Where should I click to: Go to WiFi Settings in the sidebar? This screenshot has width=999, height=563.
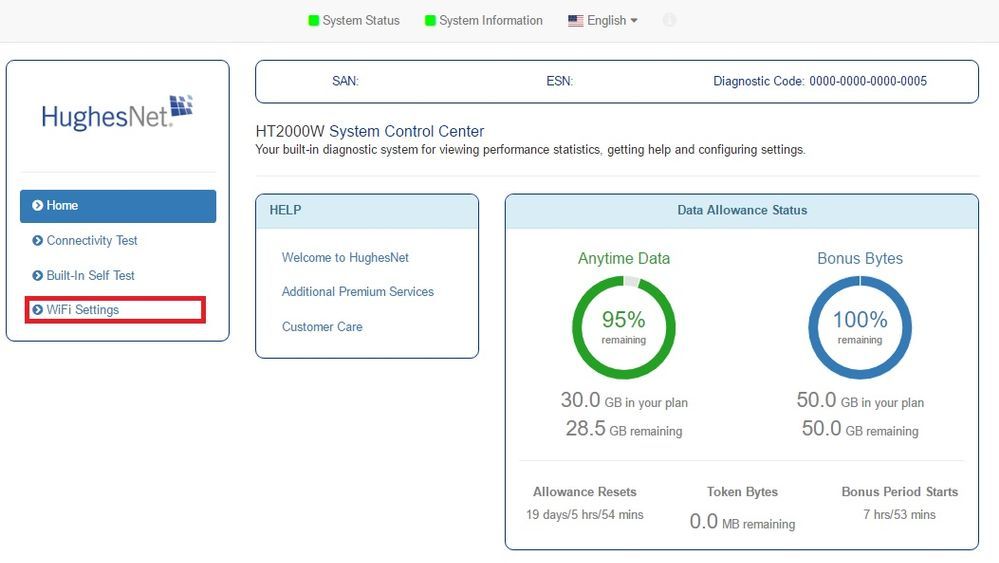tap(83, 310)
